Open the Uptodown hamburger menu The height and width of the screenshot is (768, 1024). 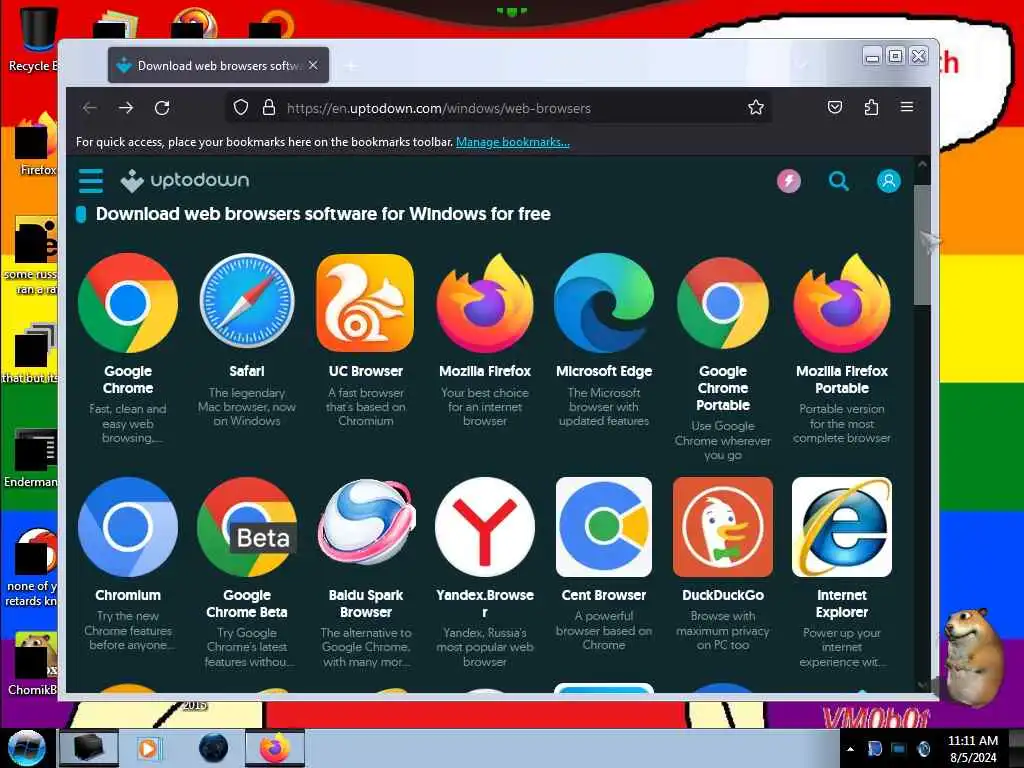(x=91, y=181)
